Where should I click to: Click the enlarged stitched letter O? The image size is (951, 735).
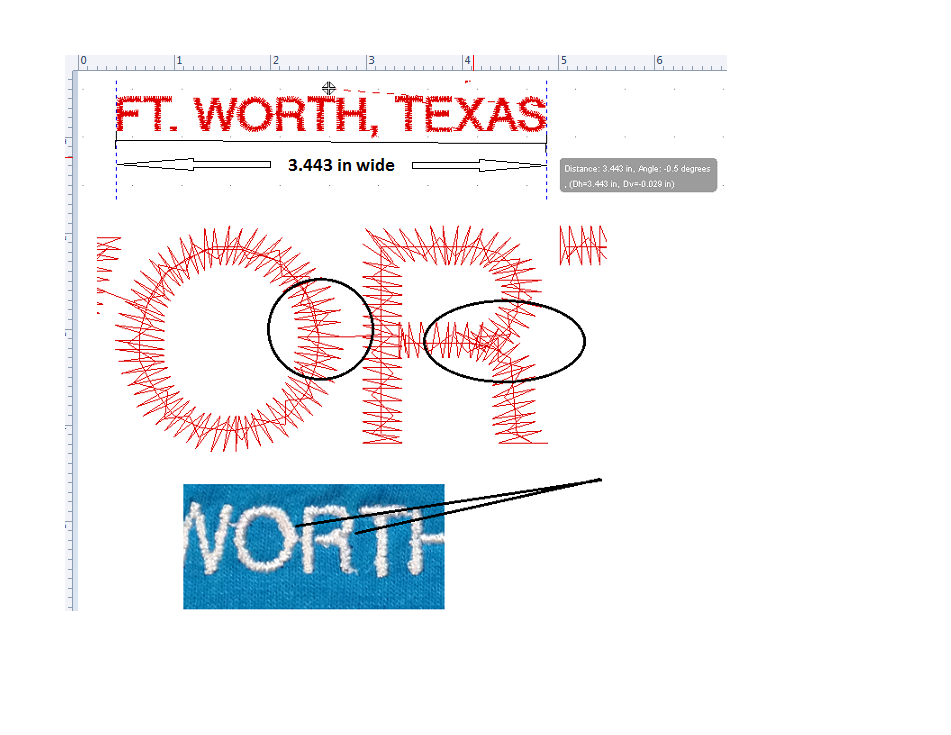click(x=229, y=338)
